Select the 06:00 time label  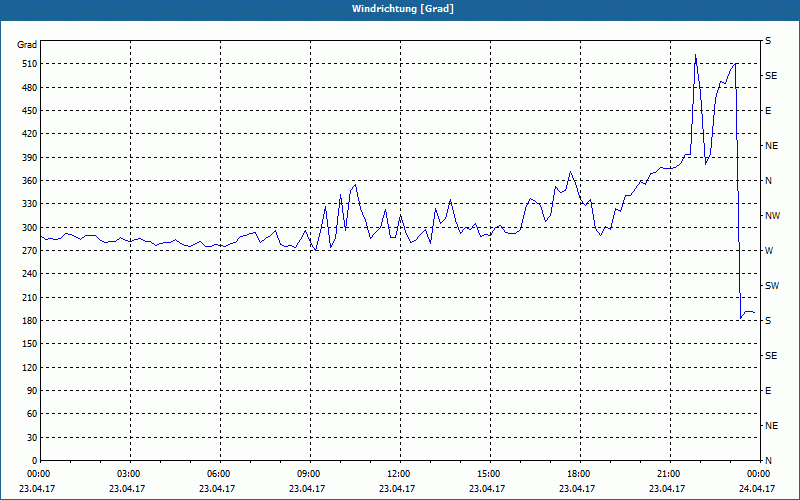tap(218, 474)
